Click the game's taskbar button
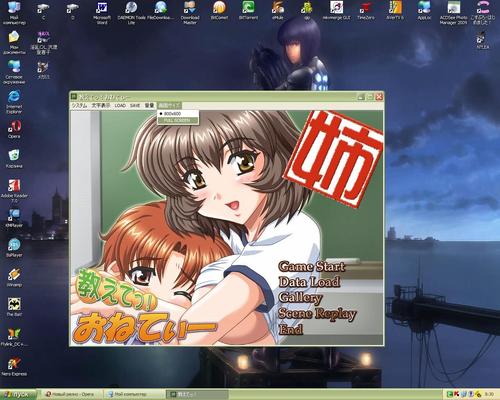This screenshot has height=400, width=500. point(197,394)
